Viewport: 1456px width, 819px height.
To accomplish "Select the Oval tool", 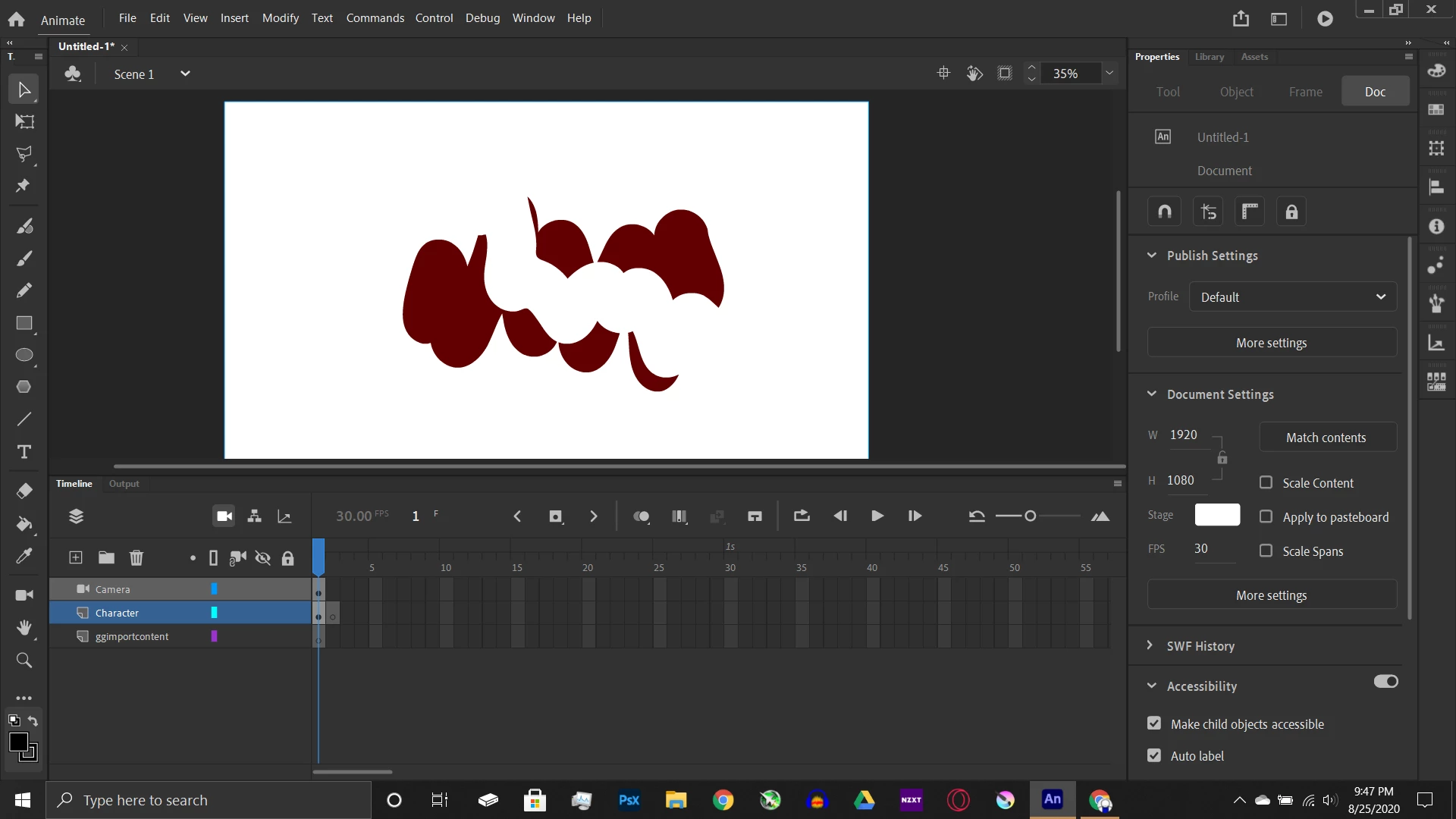I will tap(24, 355).
